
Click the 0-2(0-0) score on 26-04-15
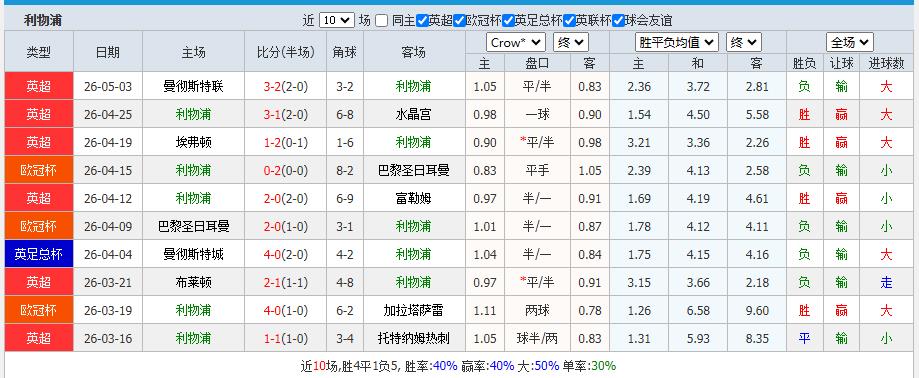pyautogui.click(x=286, y=171)
